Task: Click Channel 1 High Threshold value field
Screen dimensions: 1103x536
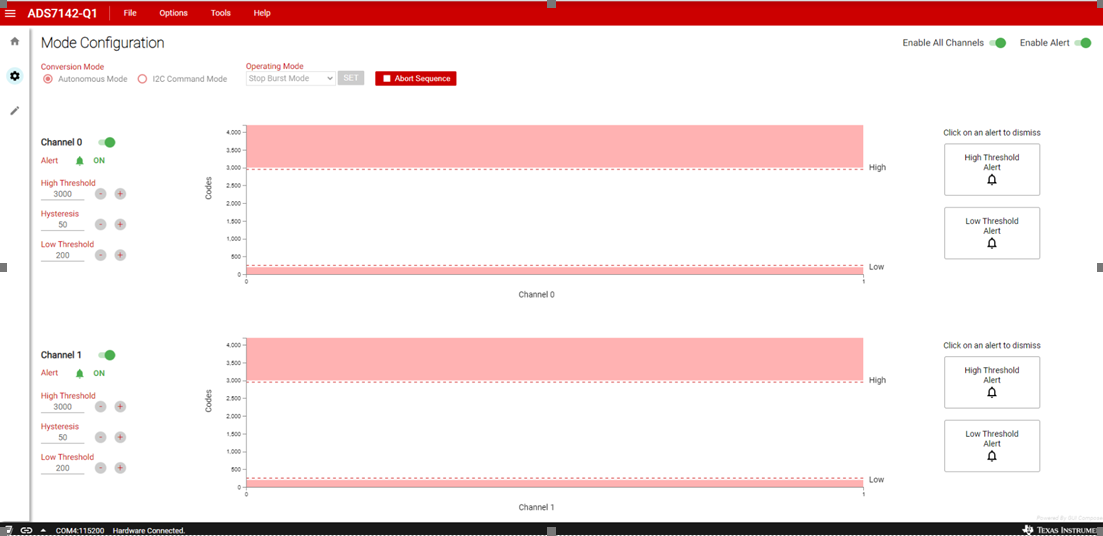Action: (63, 407)
